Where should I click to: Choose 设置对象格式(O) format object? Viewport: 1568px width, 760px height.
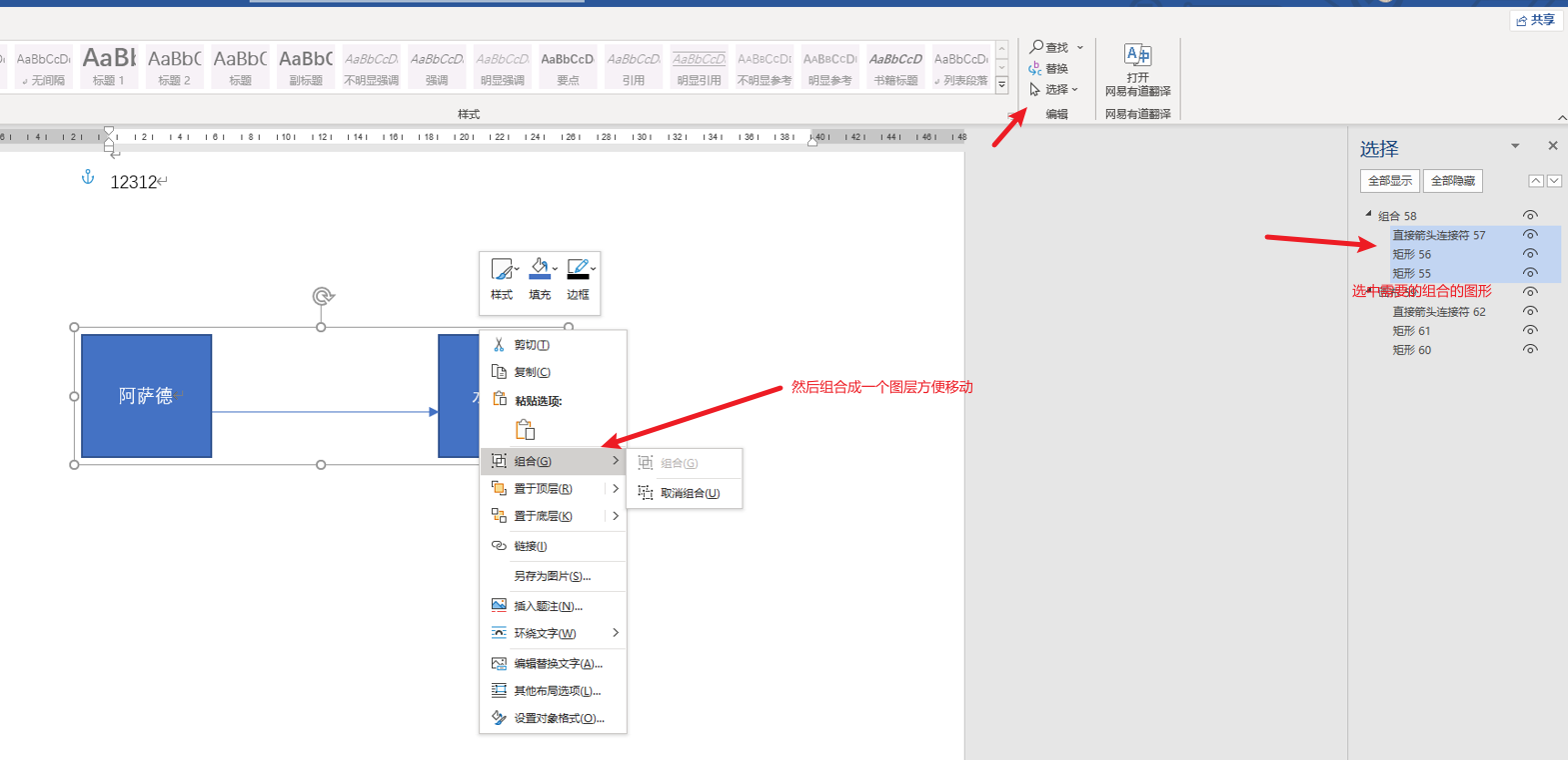click(x=553, y=718)
